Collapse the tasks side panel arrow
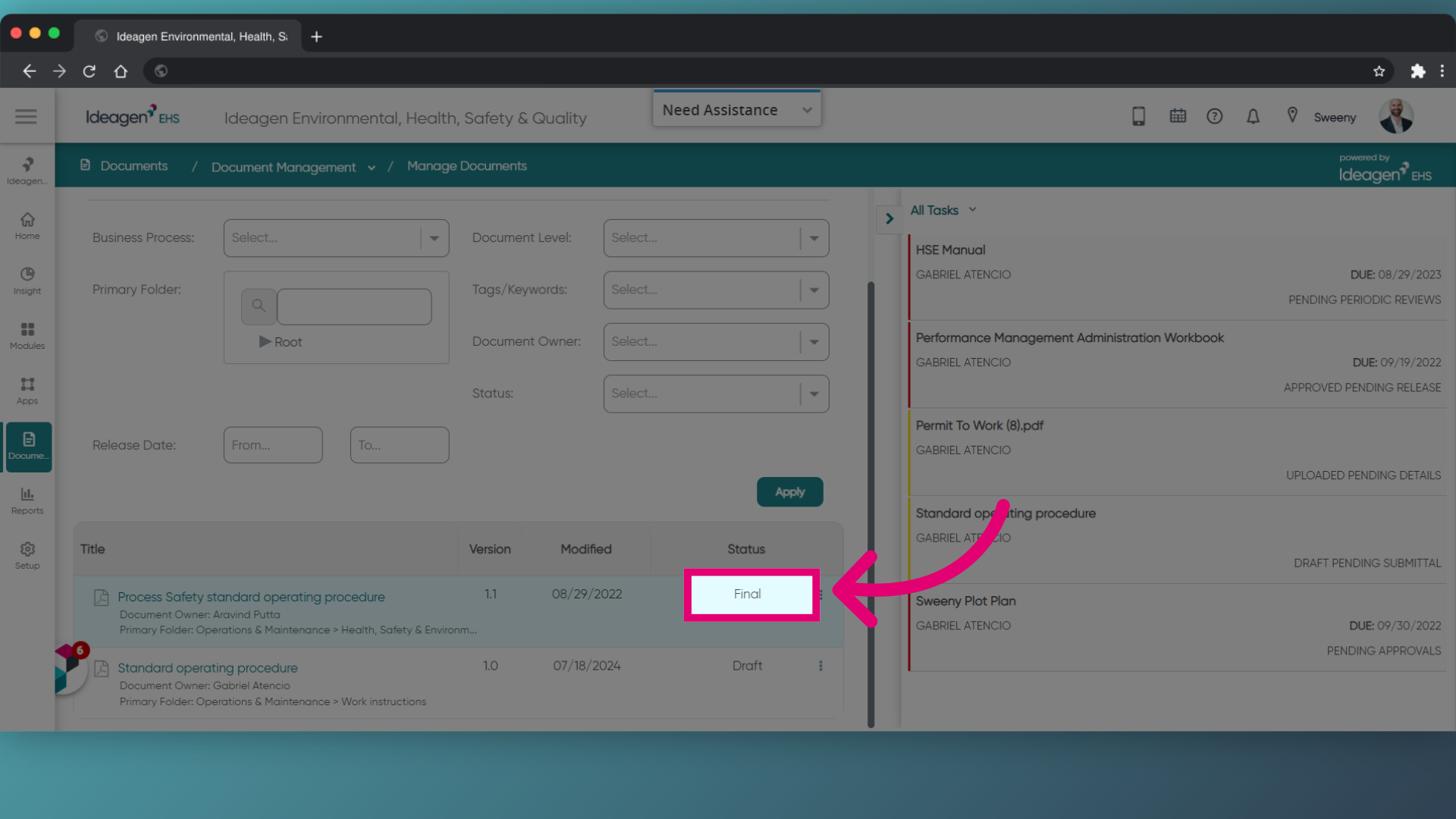 coord(889,219)
